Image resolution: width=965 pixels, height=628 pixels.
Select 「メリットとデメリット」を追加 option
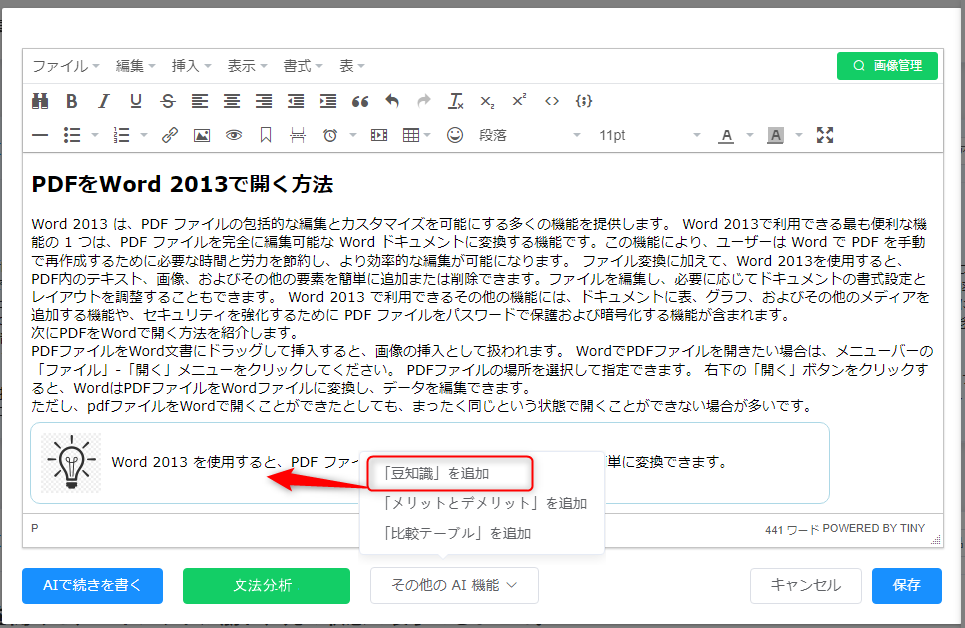click(x=483, y=503)
